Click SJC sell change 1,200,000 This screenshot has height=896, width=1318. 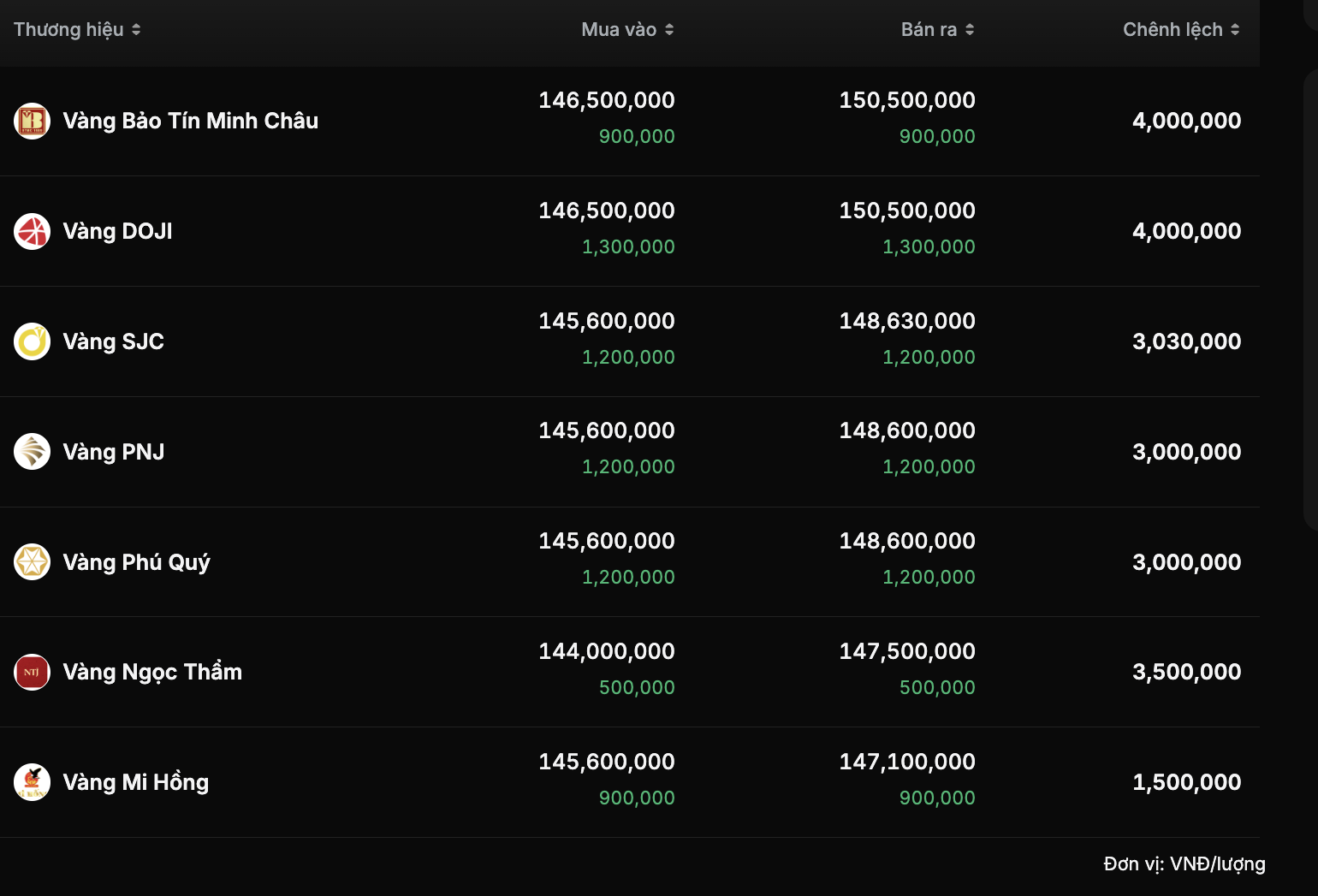929,357
